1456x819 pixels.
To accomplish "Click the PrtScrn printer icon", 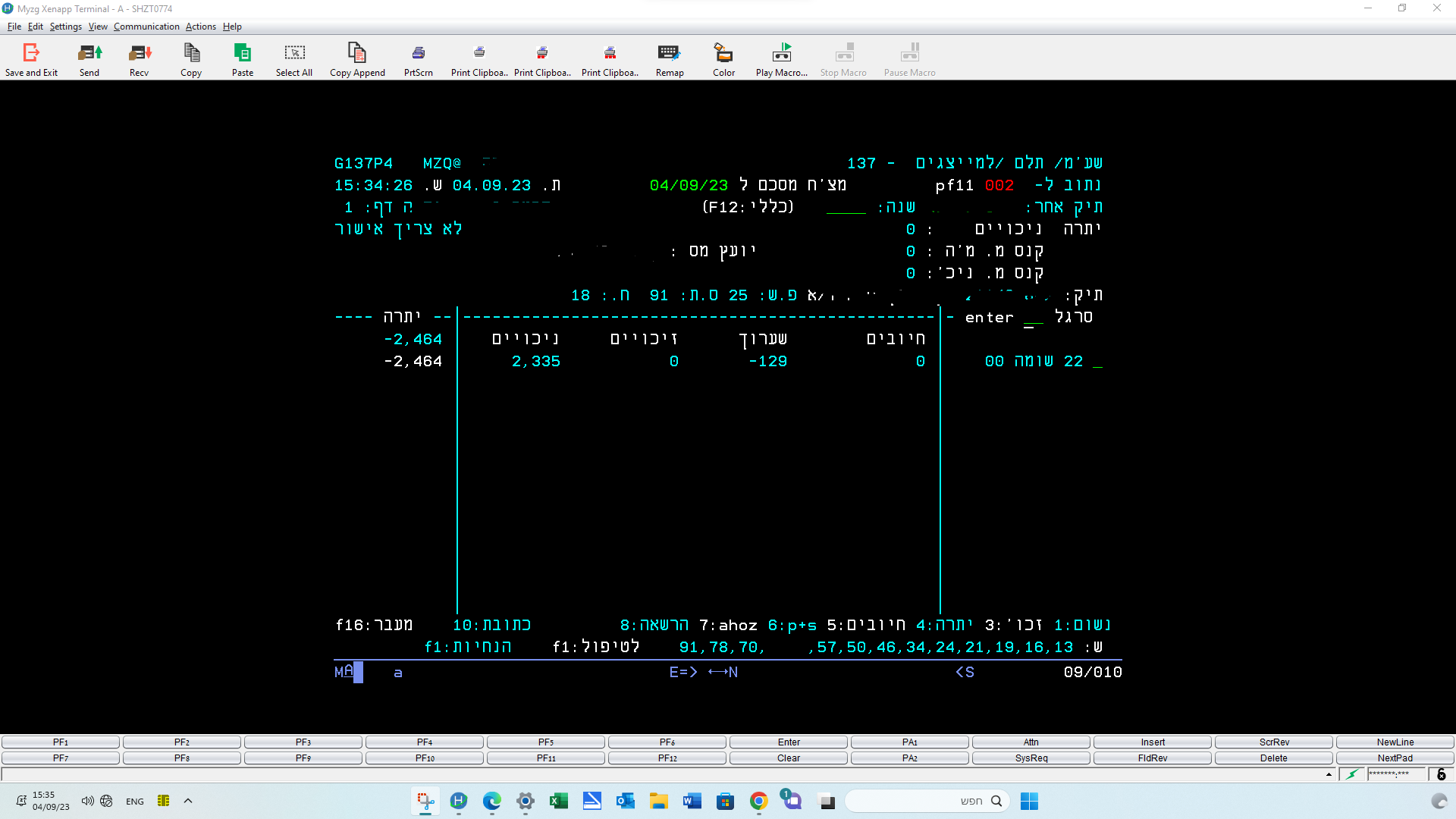I will 419,53.
